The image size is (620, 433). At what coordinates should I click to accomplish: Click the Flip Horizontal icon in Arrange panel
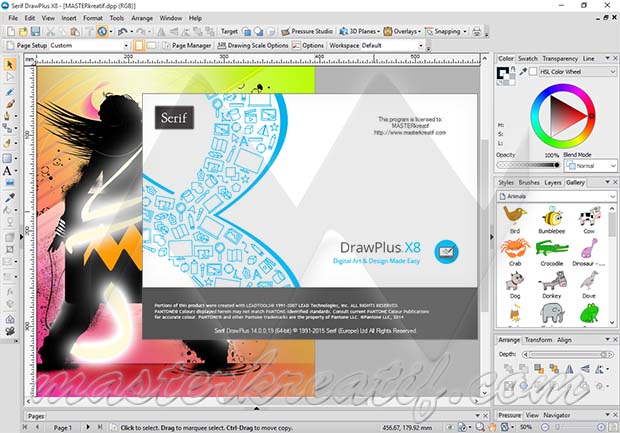(569, 369)
